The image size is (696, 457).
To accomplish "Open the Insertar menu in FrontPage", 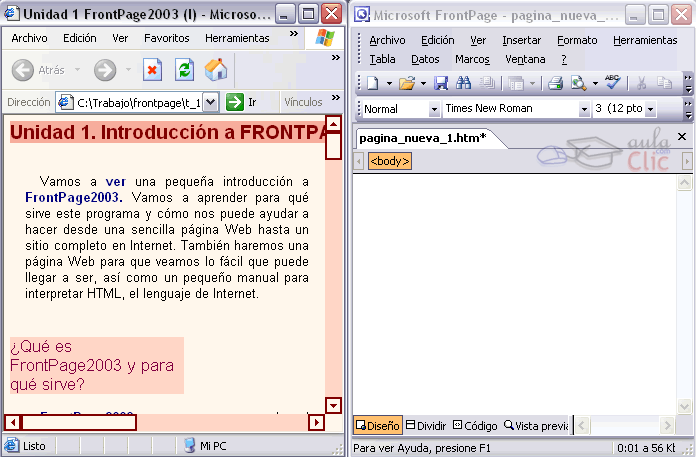I will coord(522,40).
